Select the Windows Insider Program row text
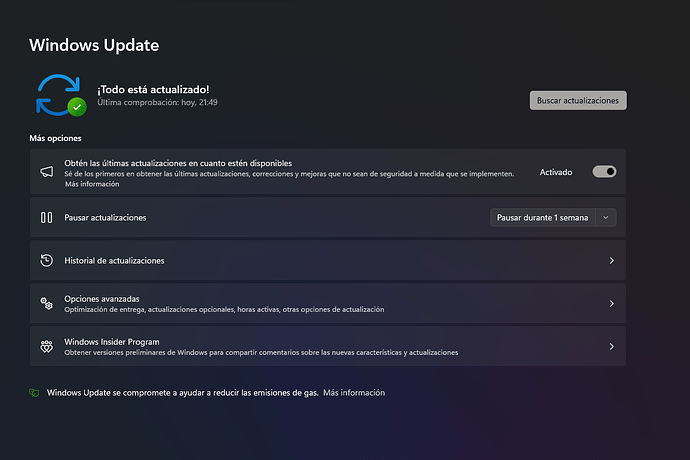This screenshot has width=690, height=460. (112, 342)
